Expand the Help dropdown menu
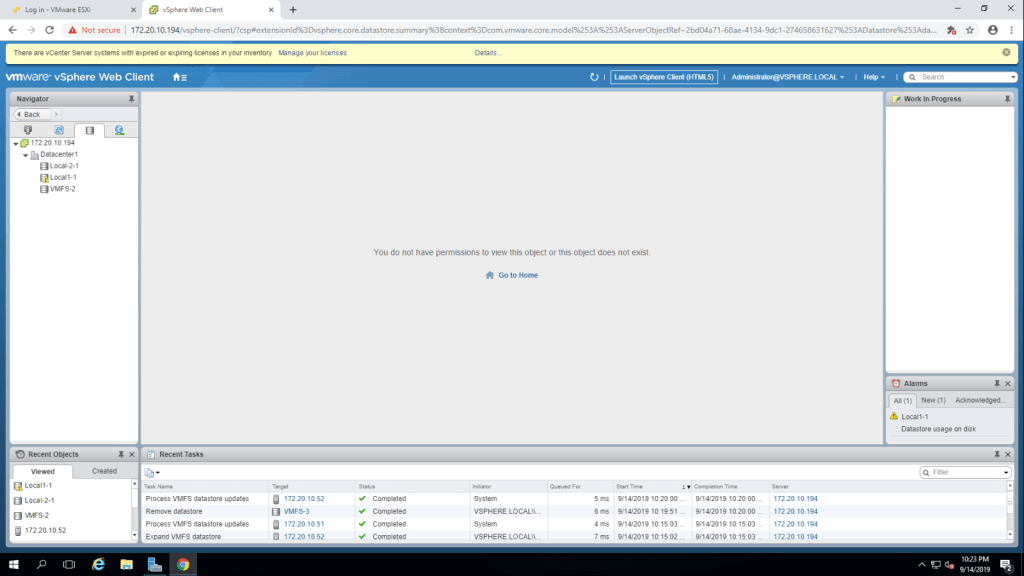Viewport: 1024px width, 576px height. point(876,77)
